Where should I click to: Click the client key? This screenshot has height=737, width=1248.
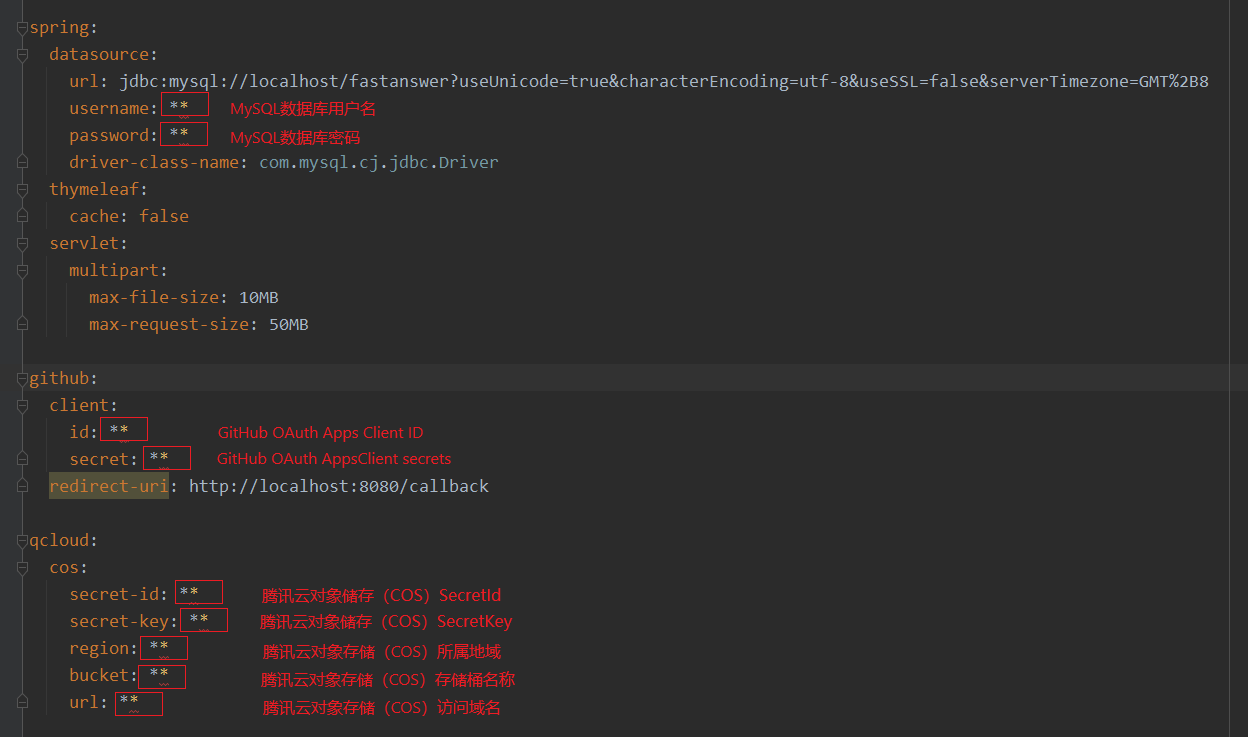(79, 405)
